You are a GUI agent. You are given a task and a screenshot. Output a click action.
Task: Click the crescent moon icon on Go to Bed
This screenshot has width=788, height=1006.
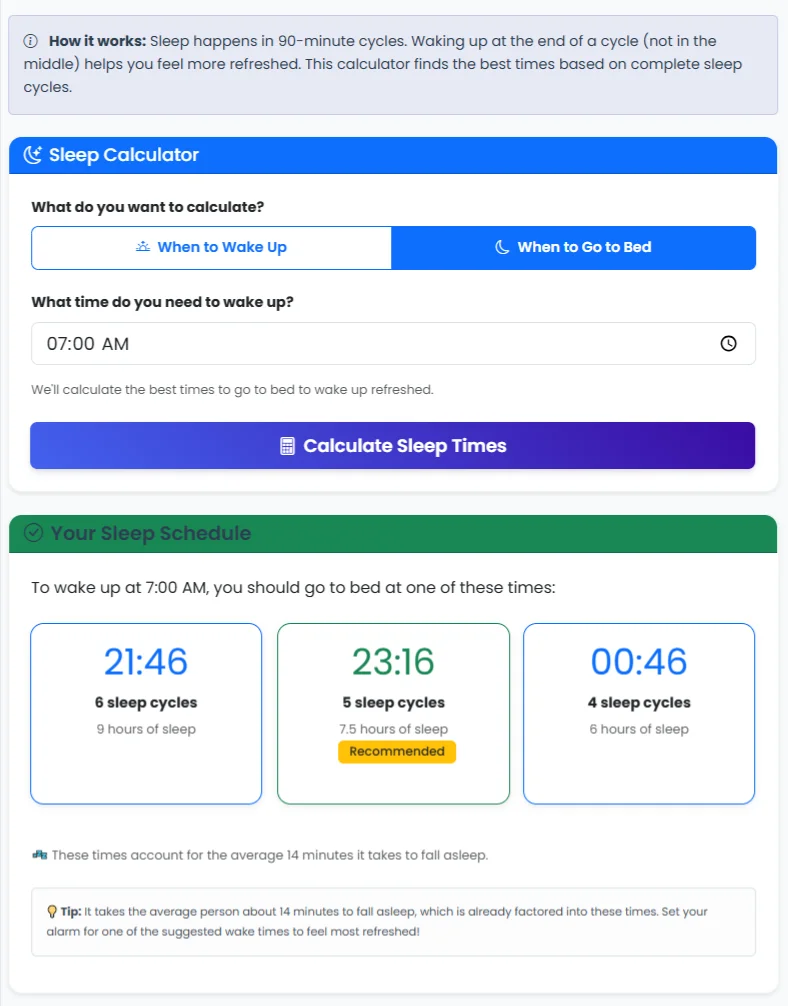coord(503,247)
